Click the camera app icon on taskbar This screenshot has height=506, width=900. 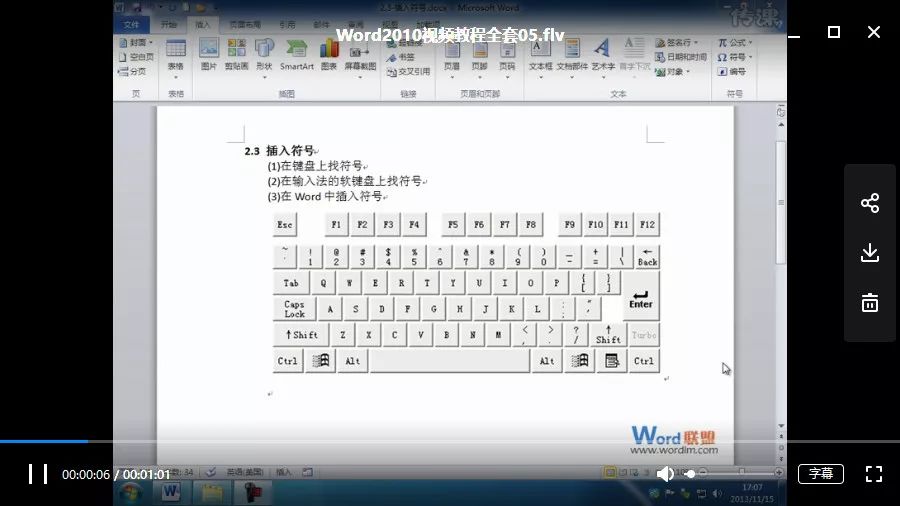pyautogui.click(x=253, y=492)
